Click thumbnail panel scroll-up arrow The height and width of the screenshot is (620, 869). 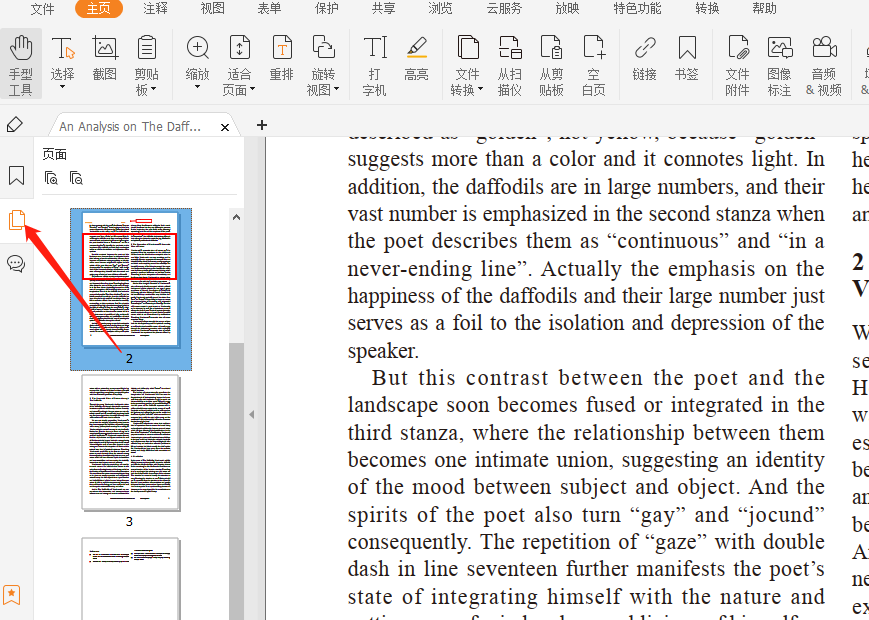pyautogui.click(x=237, y=217)
